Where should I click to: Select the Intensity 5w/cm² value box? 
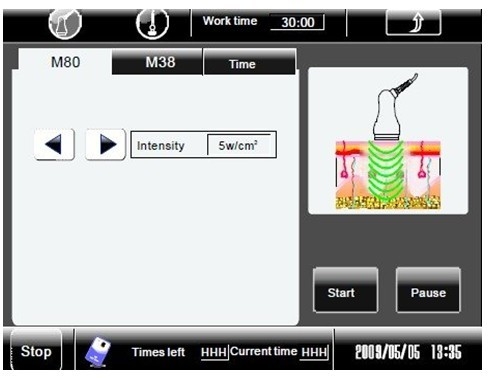point(239,145)
